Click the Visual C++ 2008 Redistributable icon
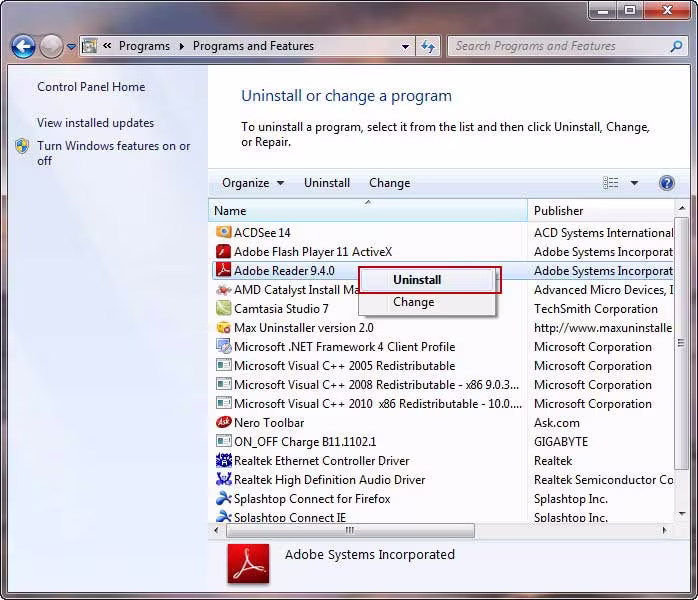The width and height of the screenshot is (698, 600). [x=223, y=385]
